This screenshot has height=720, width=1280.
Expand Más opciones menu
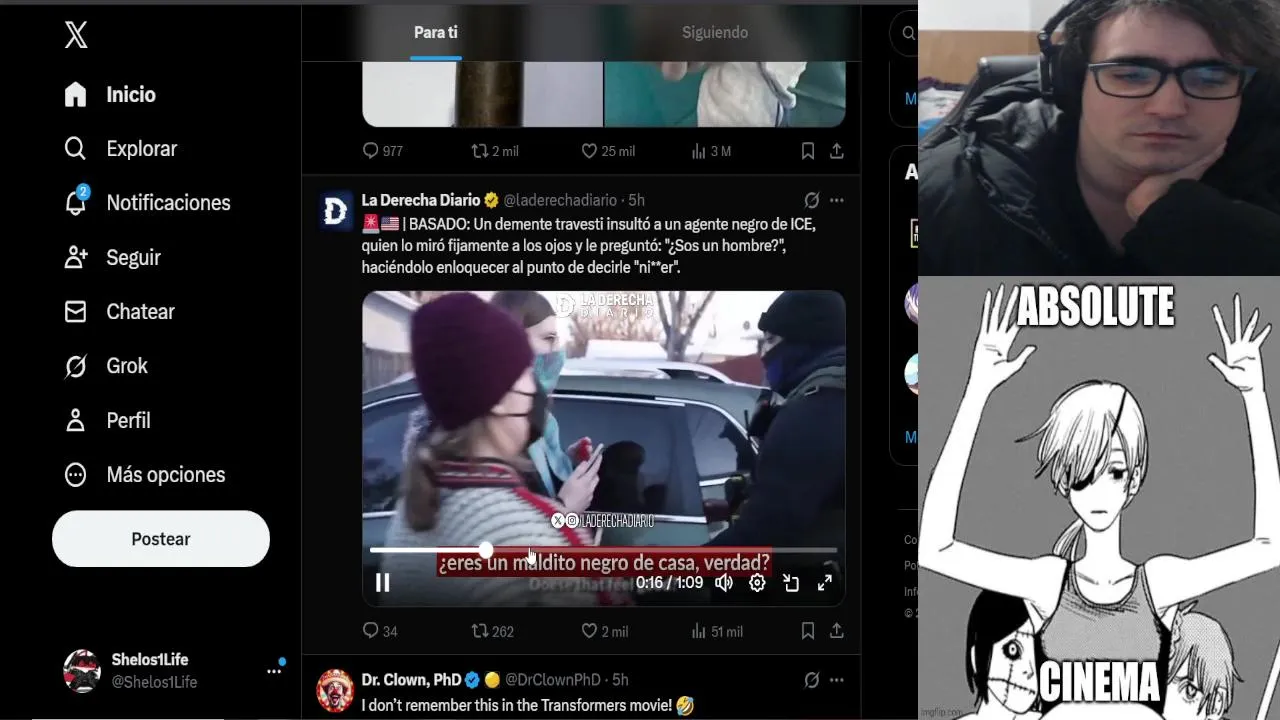pos(145,474)
